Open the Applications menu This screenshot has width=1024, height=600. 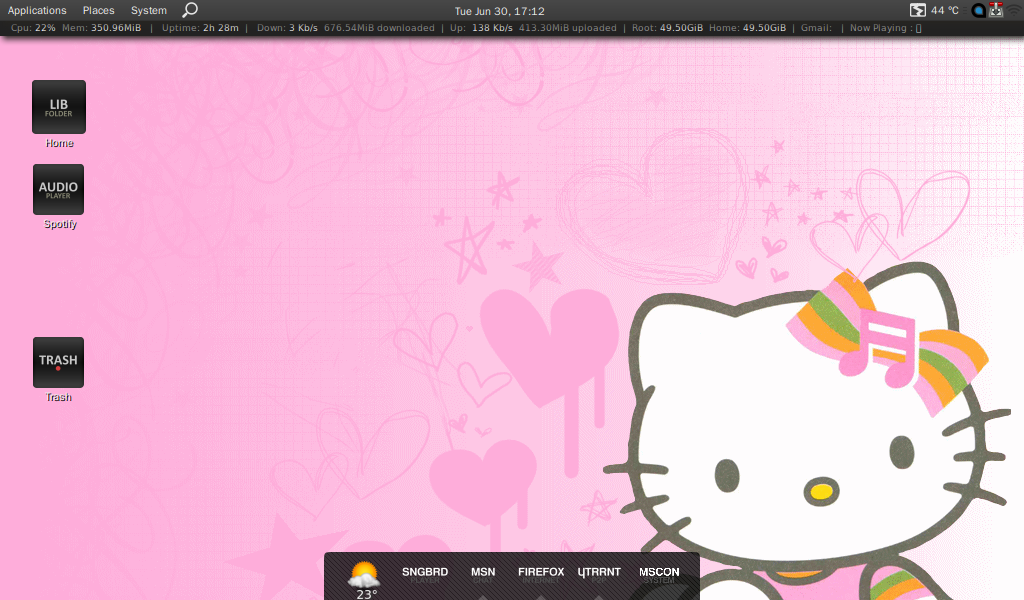(37, 10)
